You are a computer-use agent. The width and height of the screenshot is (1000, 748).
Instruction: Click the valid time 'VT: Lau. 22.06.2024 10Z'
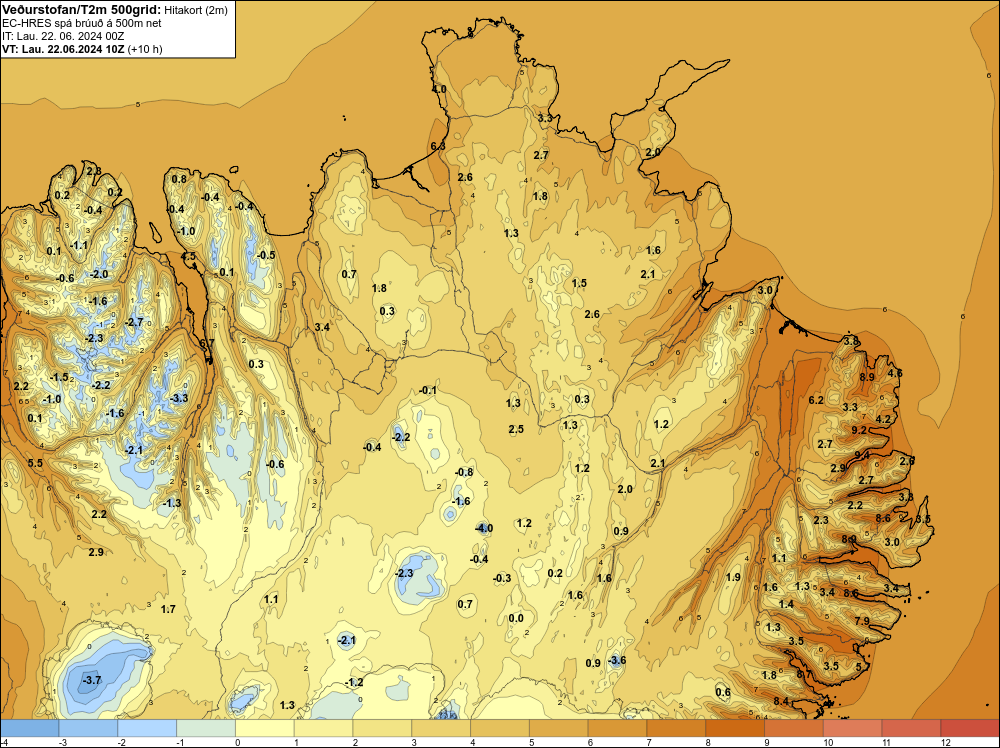[x=64, y=49]
